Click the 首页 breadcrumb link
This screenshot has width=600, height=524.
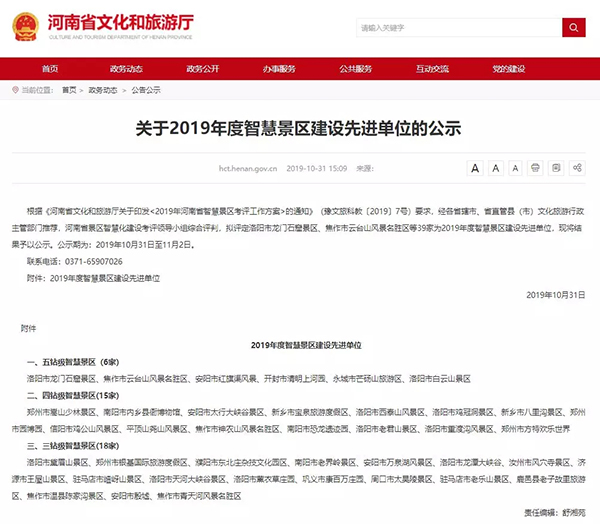pyautogui.click(x=69, y=90)
